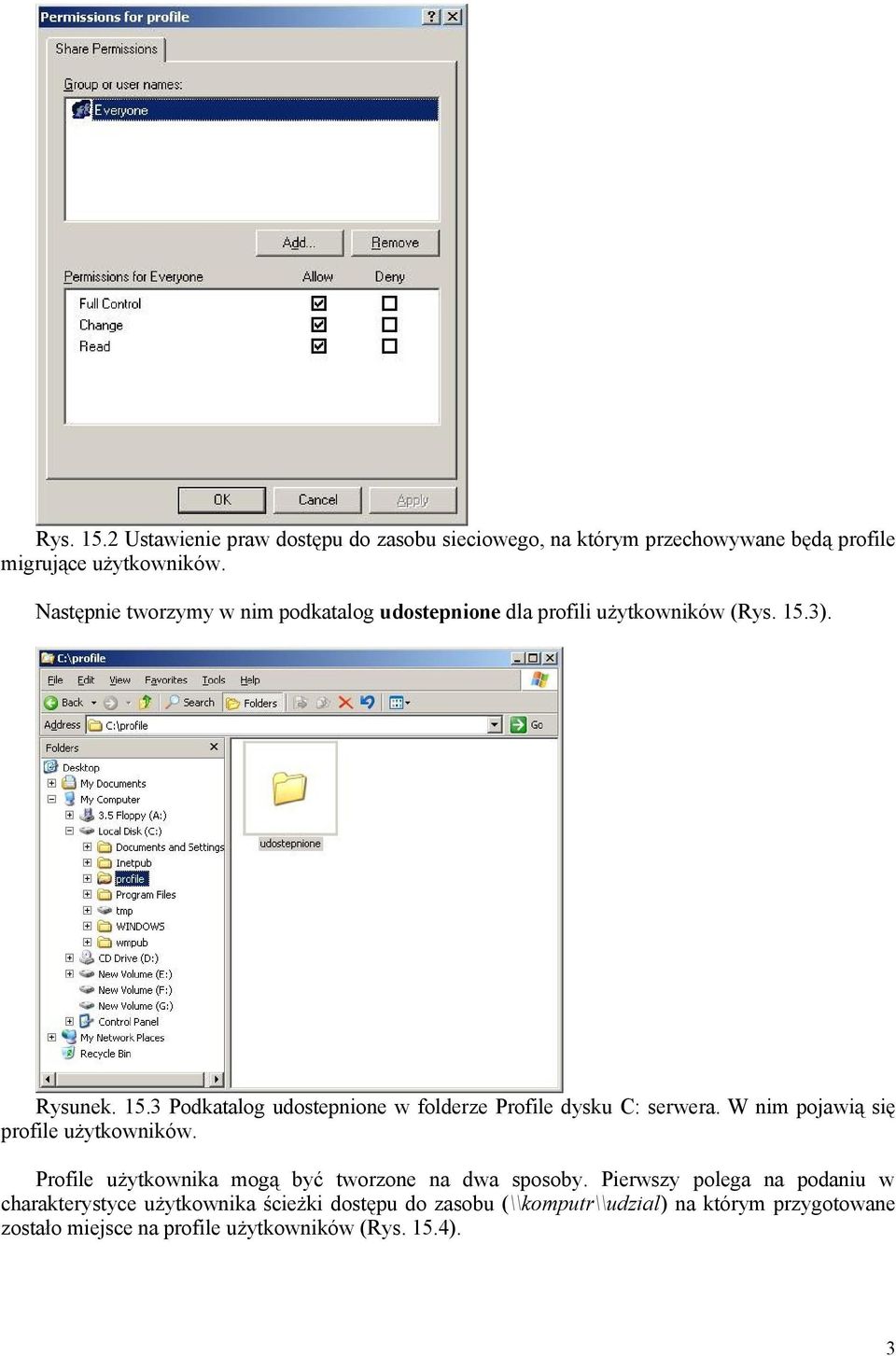Click the Add... button
Screen dimensions: 896x1356
tap(300, 243)
